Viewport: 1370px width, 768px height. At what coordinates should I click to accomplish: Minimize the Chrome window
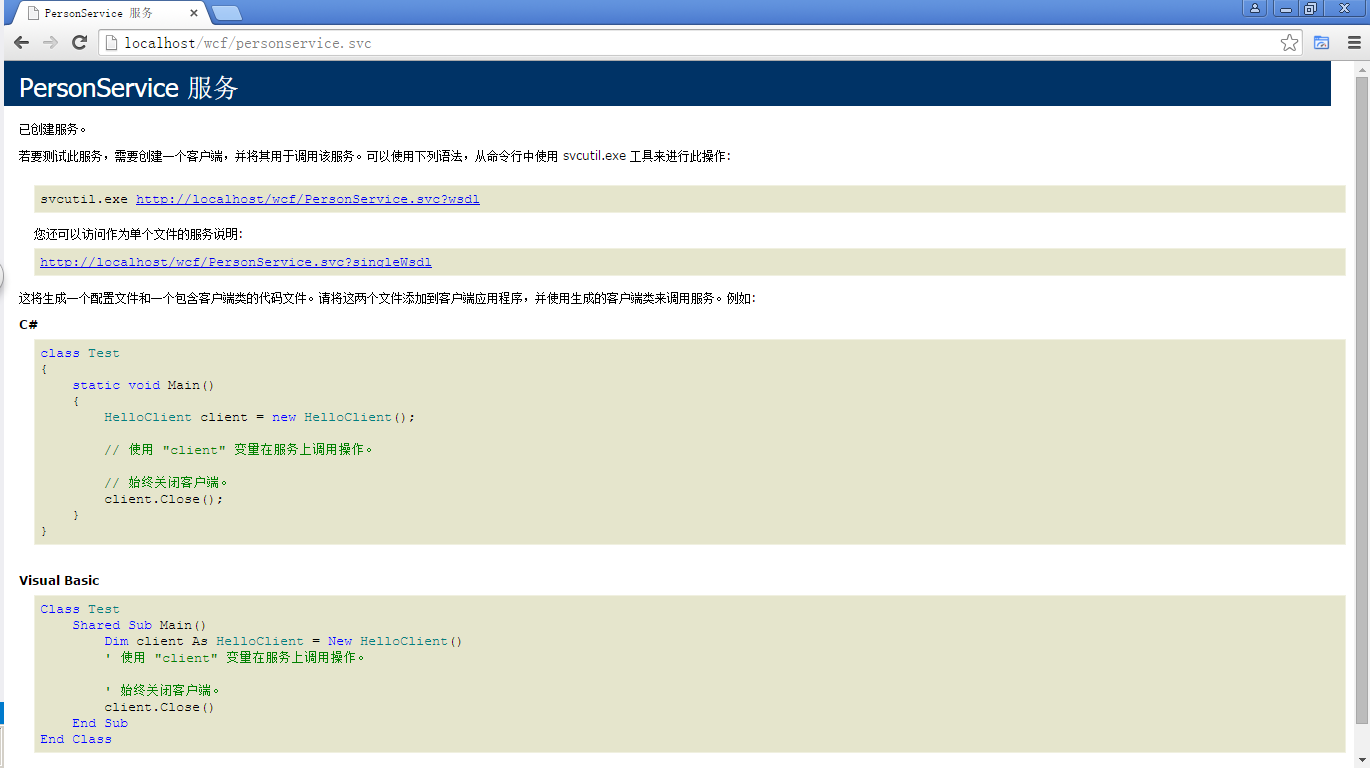tap(1285, 9)
